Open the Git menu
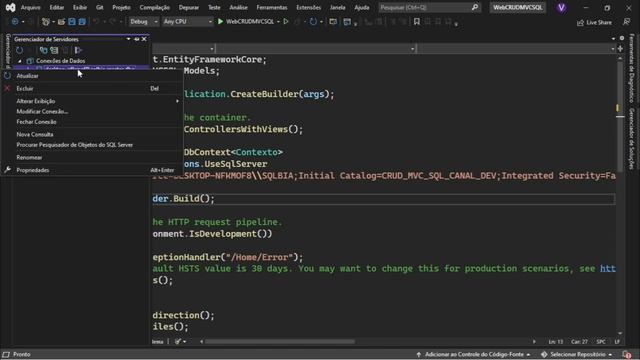The width and height of the screenshot is (640, 360). [x=100, y=7]
